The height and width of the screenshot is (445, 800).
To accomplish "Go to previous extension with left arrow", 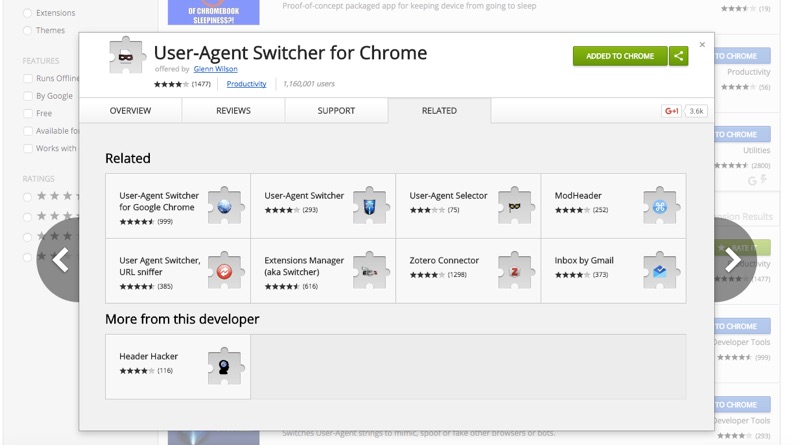I will pos(61,260).
